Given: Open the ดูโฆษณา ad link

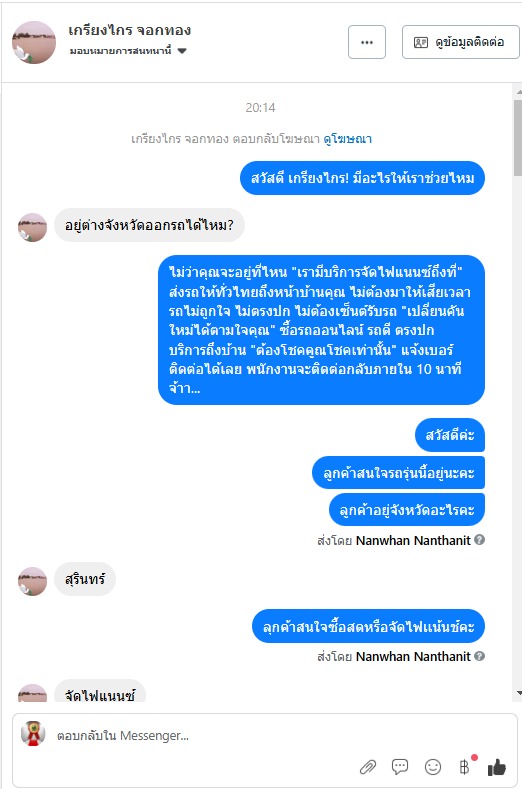Looking at the screenshot, I should [x=347, y=138].
